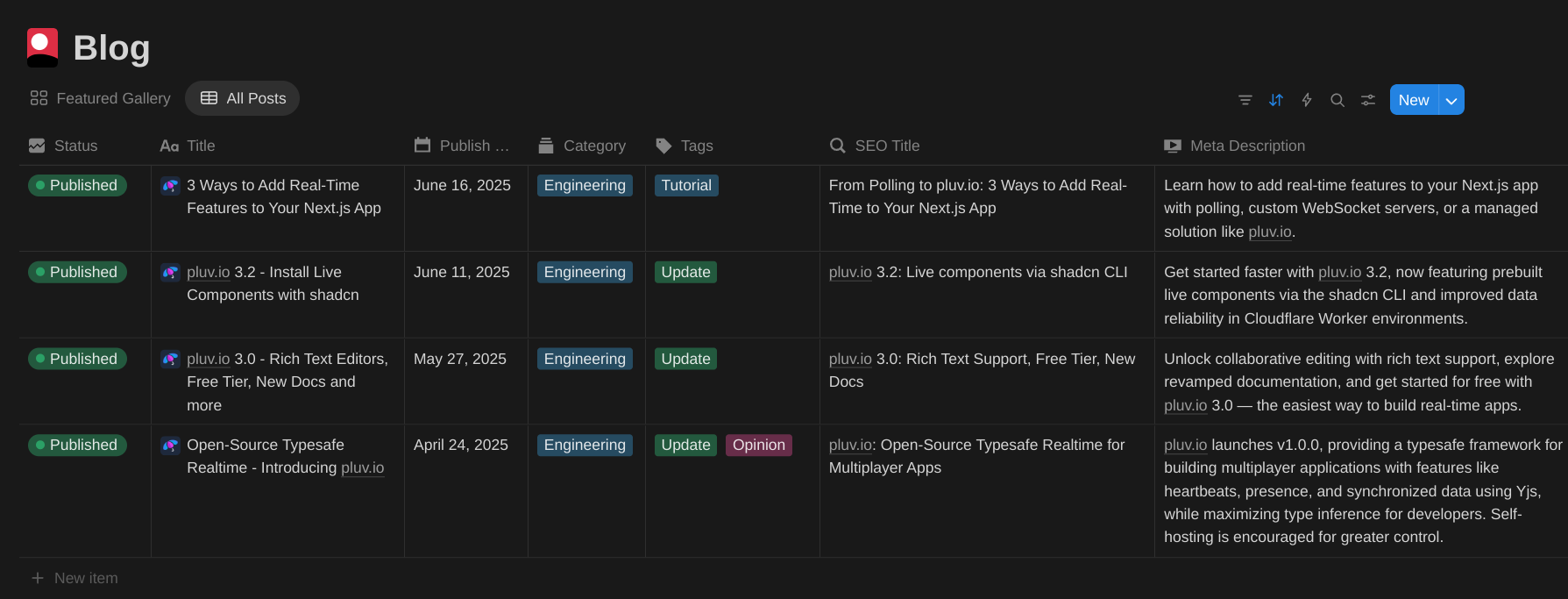
Task: Click the plus icon beside New item
Action: [38, 578]
